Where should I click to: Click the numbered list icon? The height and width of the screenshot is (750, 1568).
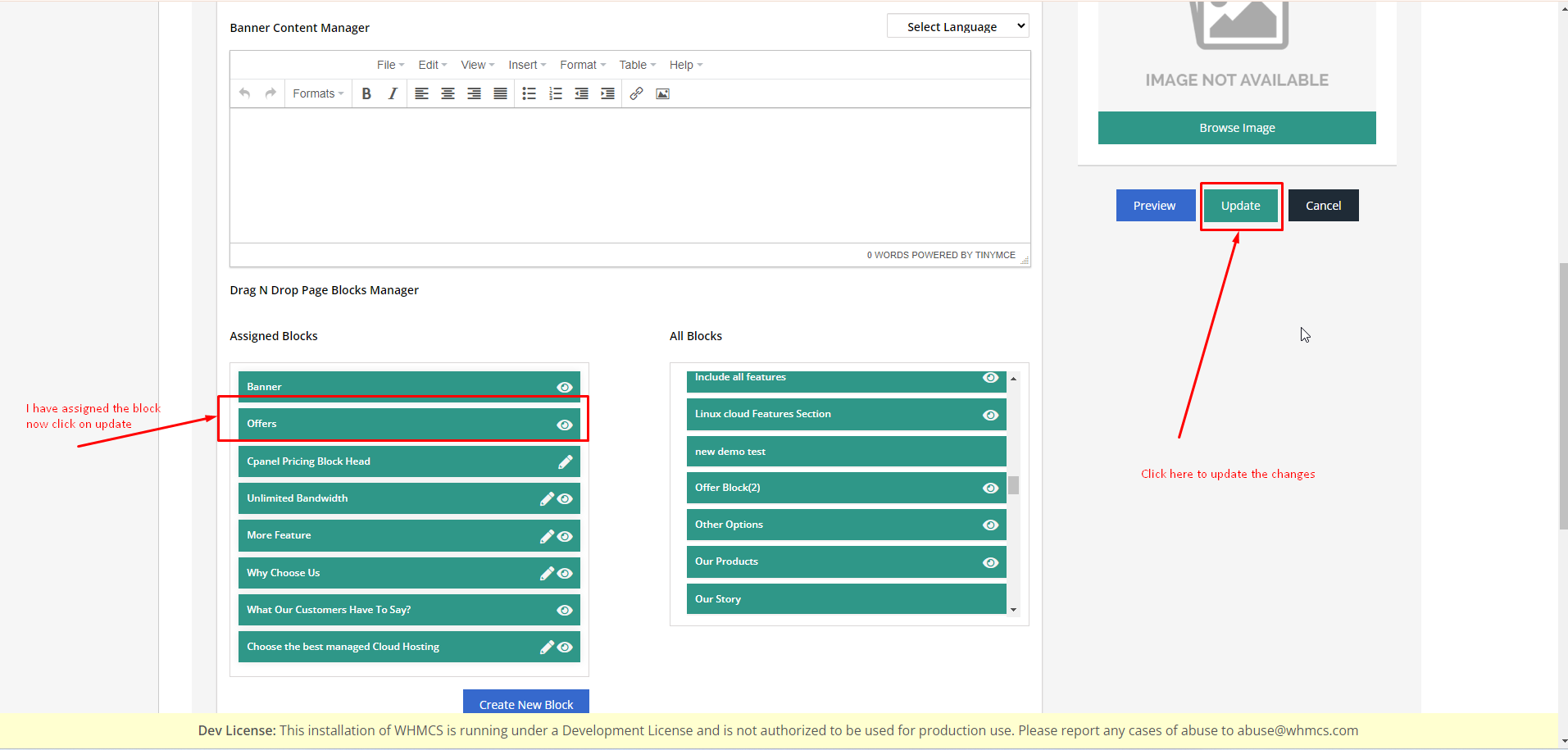[x=555, y=94]
